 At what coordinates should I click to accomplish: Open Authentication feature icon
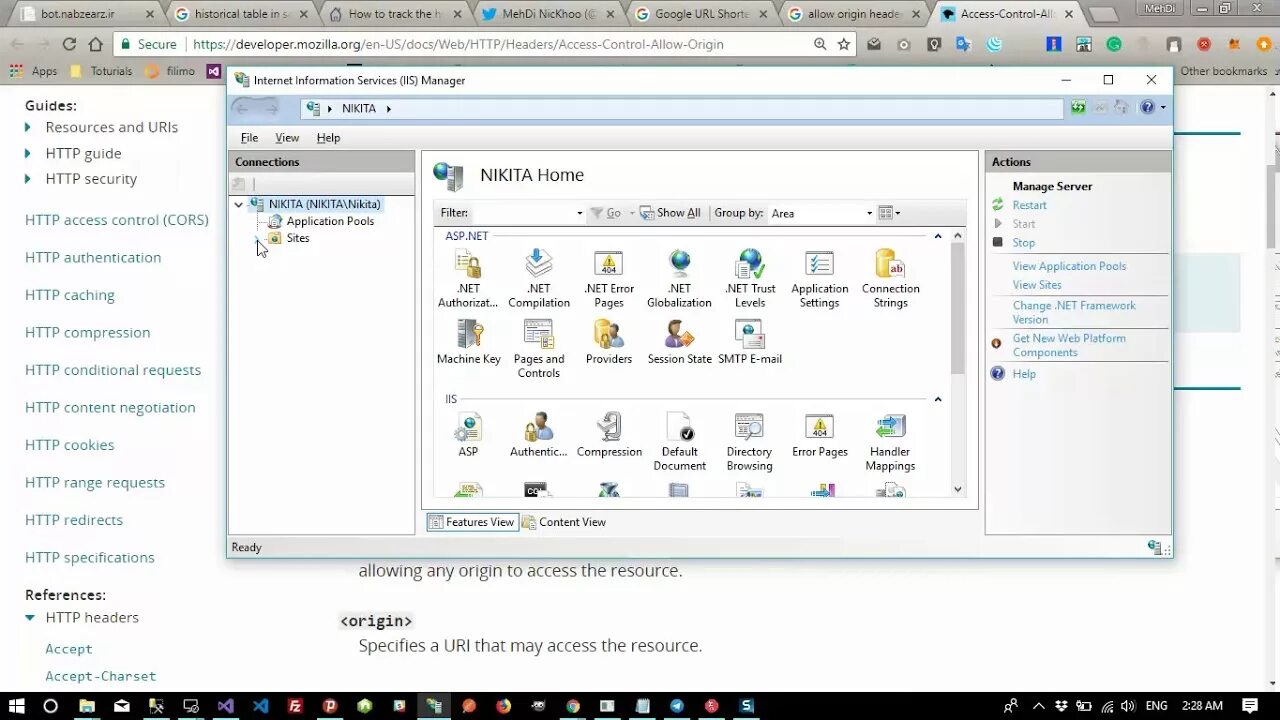(538, 435)
